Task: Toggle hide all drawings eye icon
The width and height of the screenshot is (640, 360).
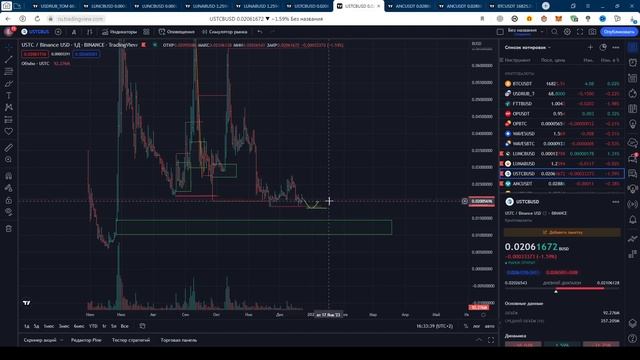Action: click(9, 212)
